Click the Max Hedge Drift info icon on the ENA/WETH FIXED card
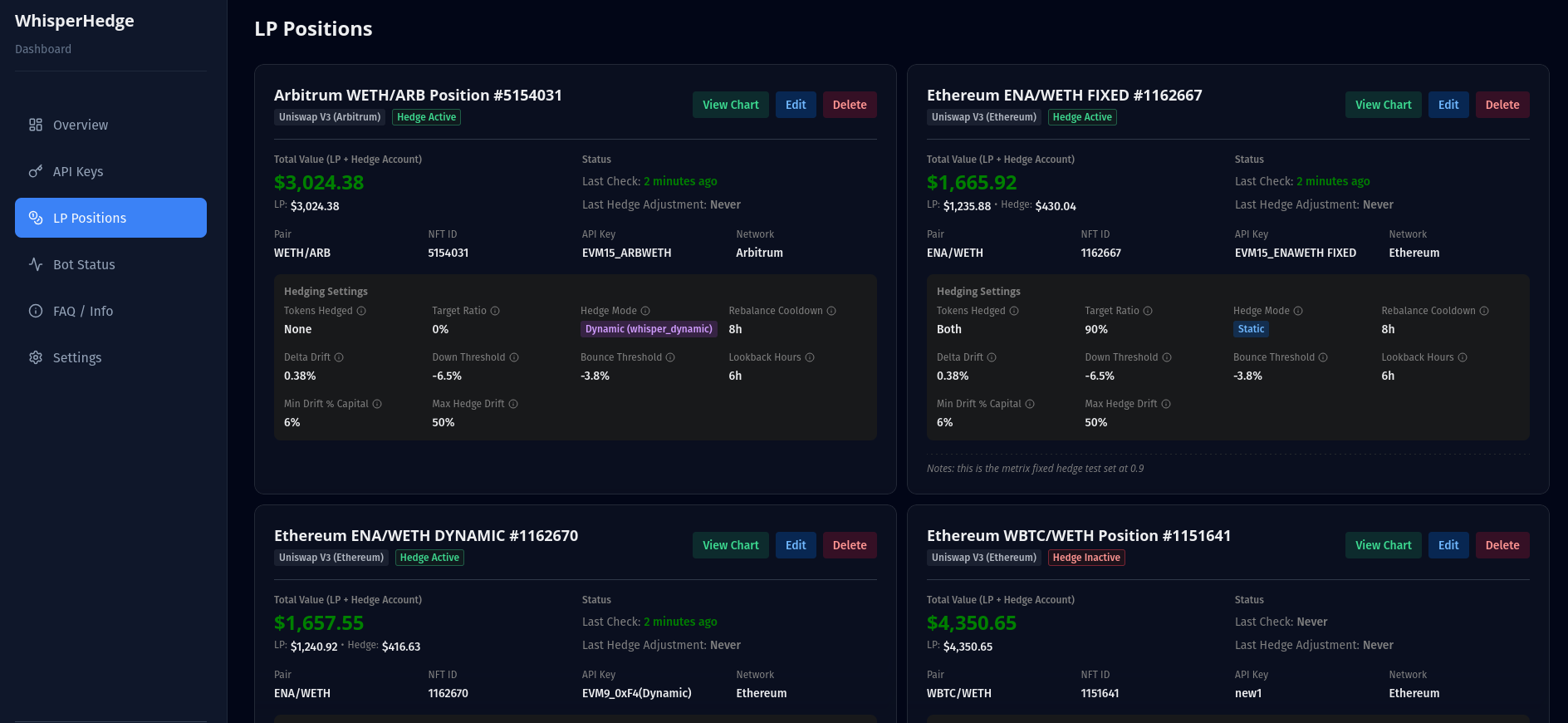 [x=1166, y=404]
